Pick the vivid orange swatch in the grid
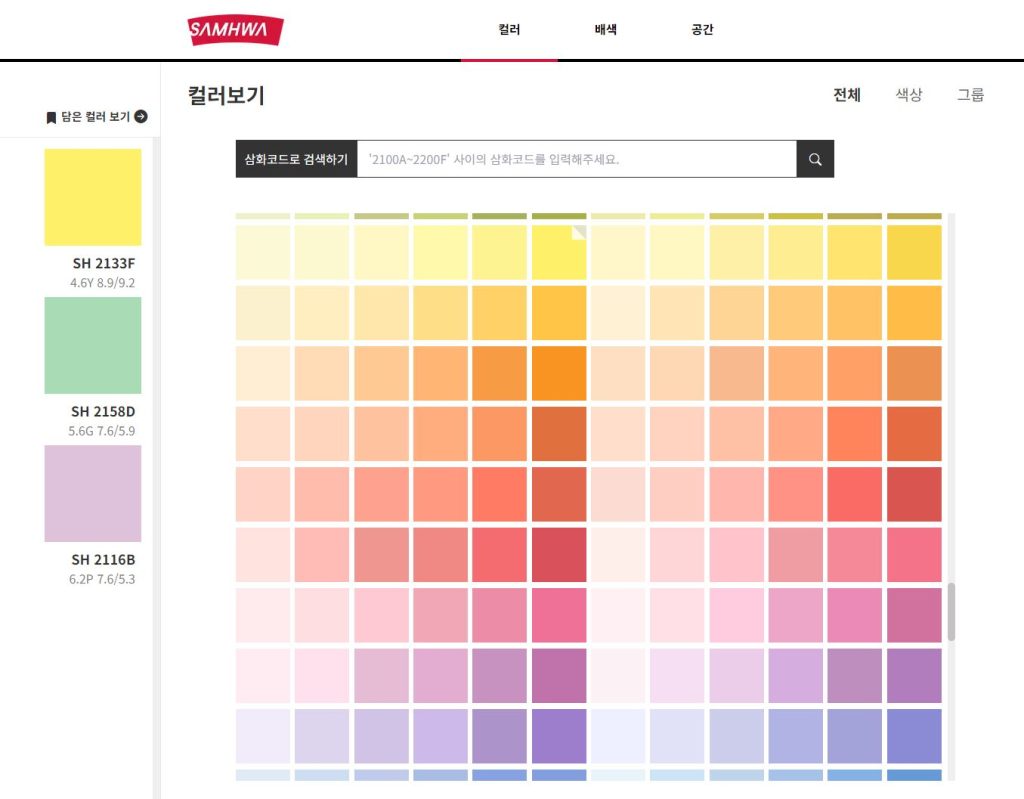Screen dimensions: 1024x799 point(559,373)
